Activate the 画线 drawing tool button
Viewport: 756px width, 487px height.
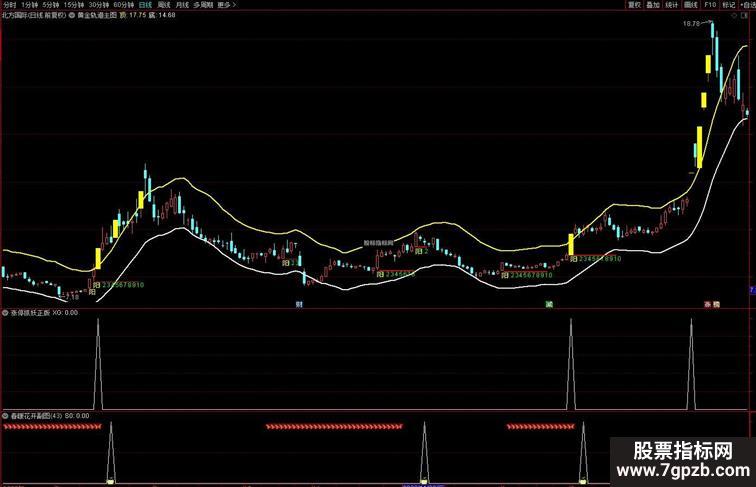tap(691, 4)
